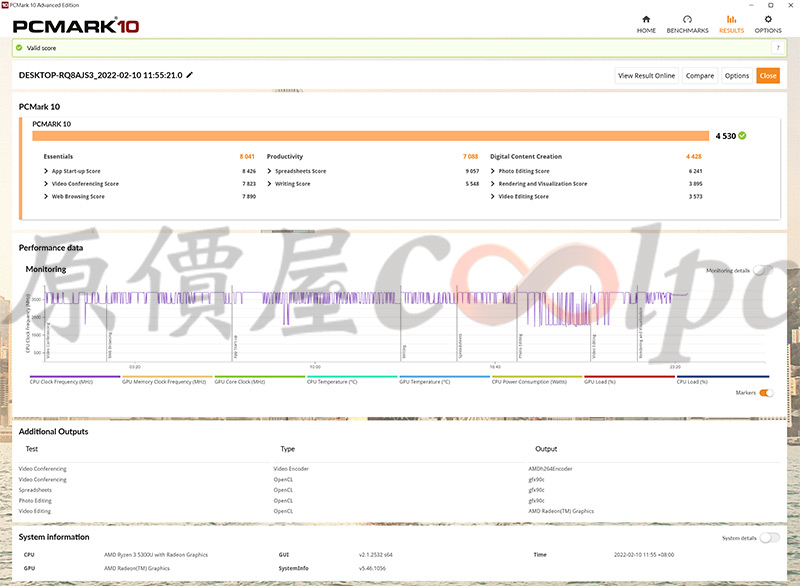Click the Compare button

point(699,75)
